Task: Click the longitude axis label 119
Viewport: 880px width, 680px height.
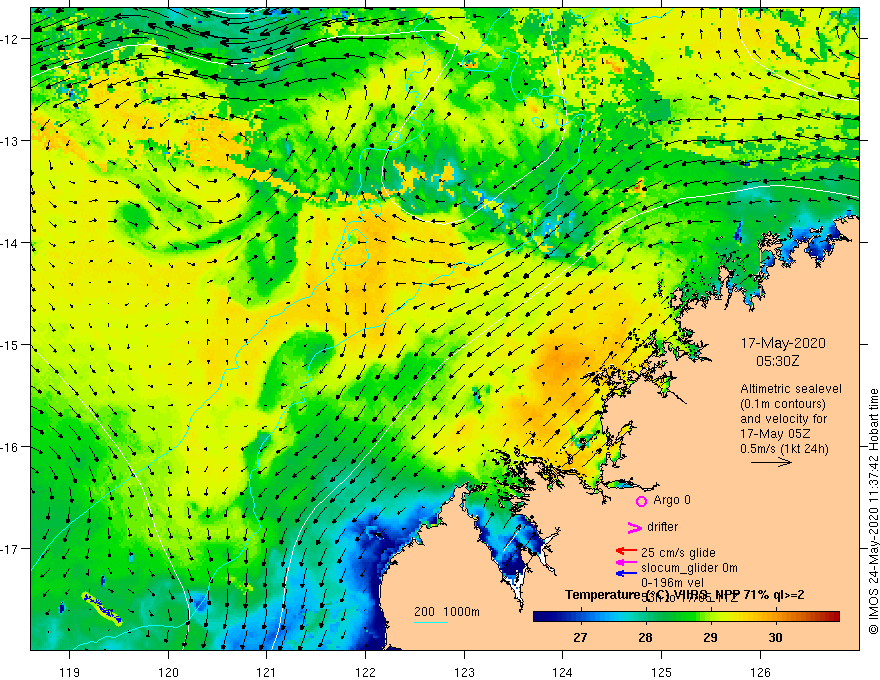Action: [x=70, y=672]
